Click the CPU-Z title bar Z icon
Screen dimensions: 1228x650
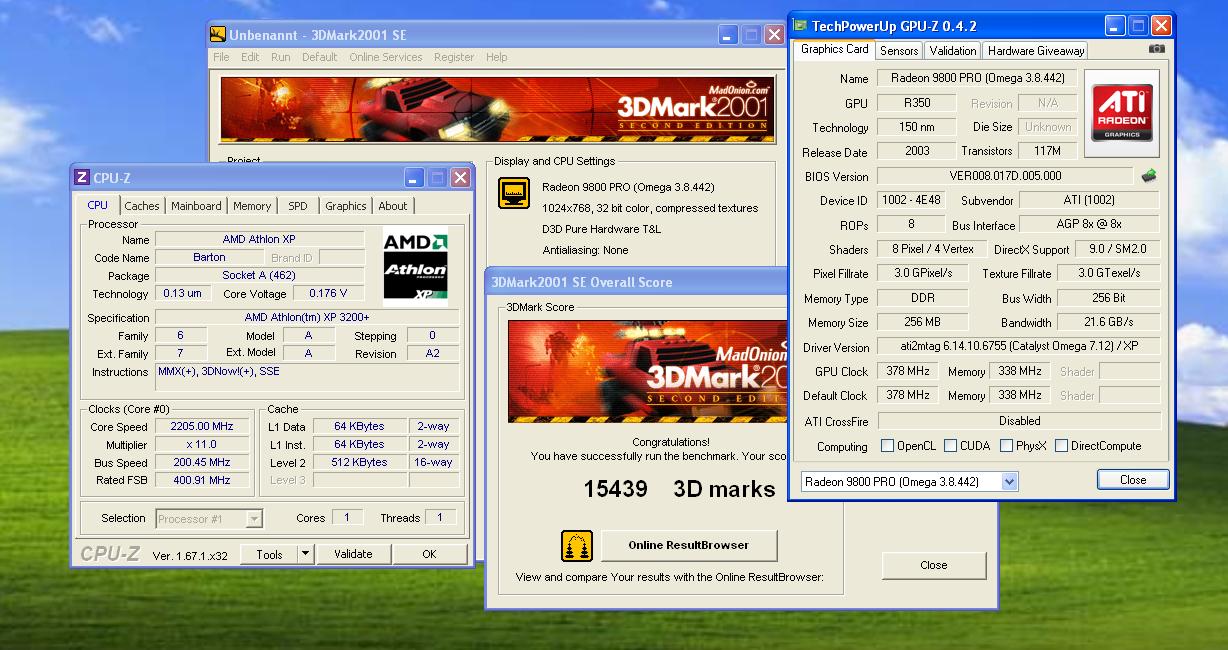(82, 178)
